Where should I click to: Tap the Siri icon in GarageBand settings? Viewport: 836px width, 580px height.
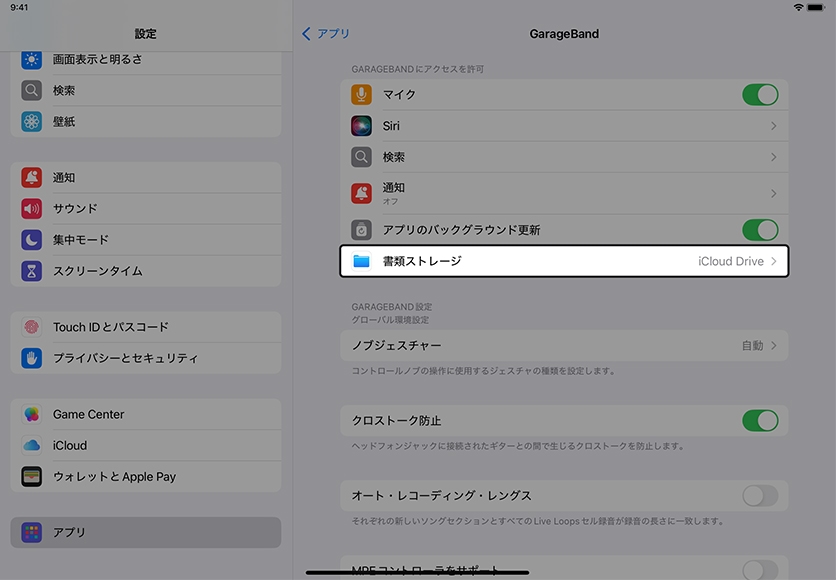[361, 126]
